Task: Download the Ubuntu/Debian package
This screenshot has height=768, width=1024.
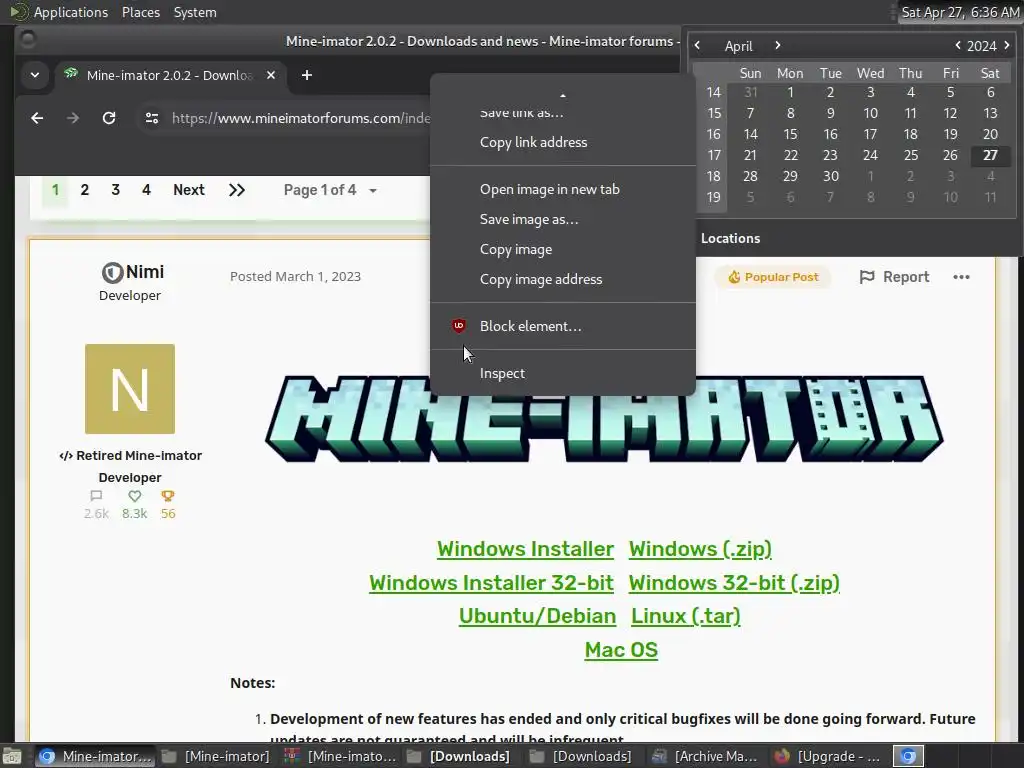Action: (x=537, y=616)
